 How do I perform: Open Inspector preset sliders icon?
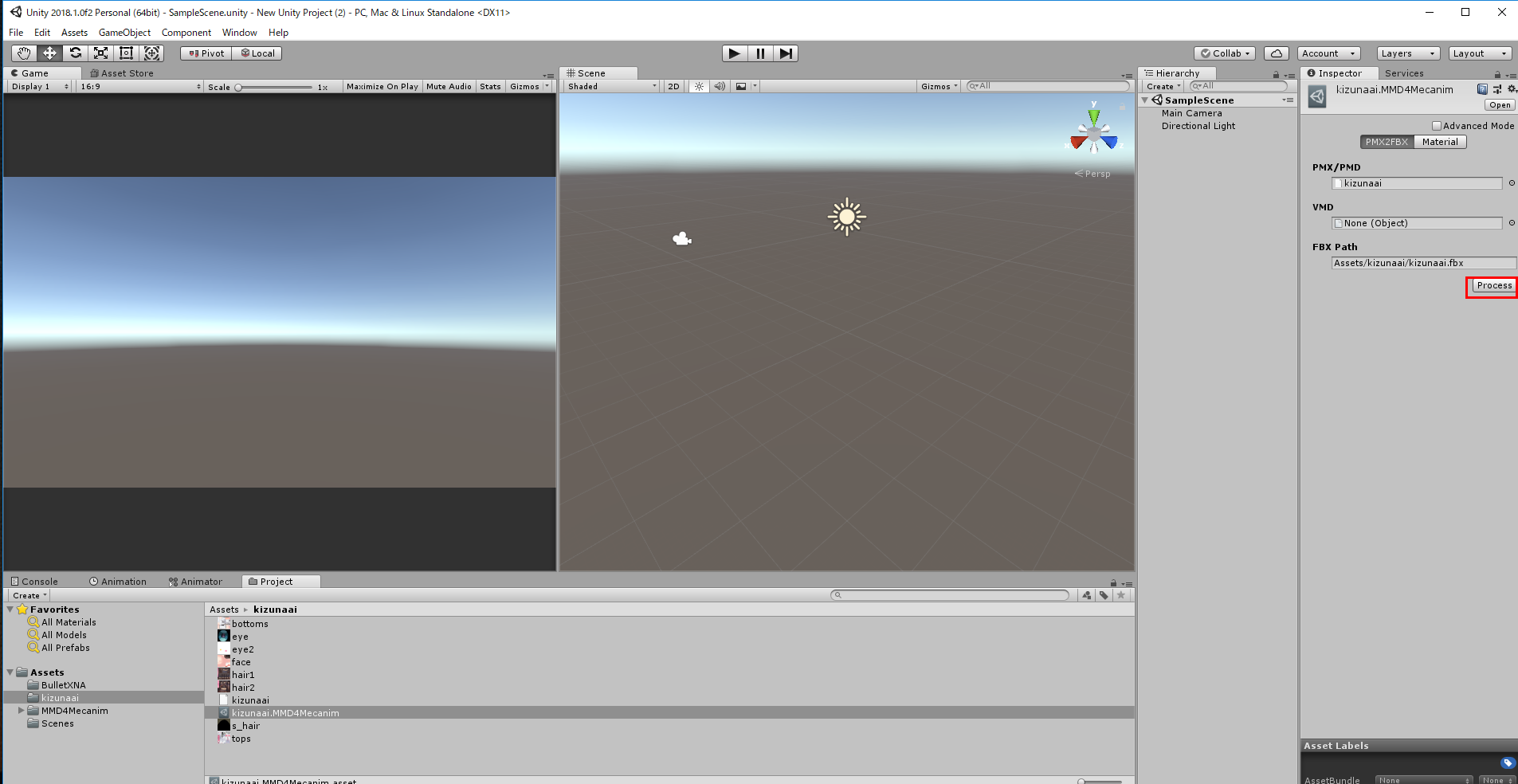[x=1497, y=89]
